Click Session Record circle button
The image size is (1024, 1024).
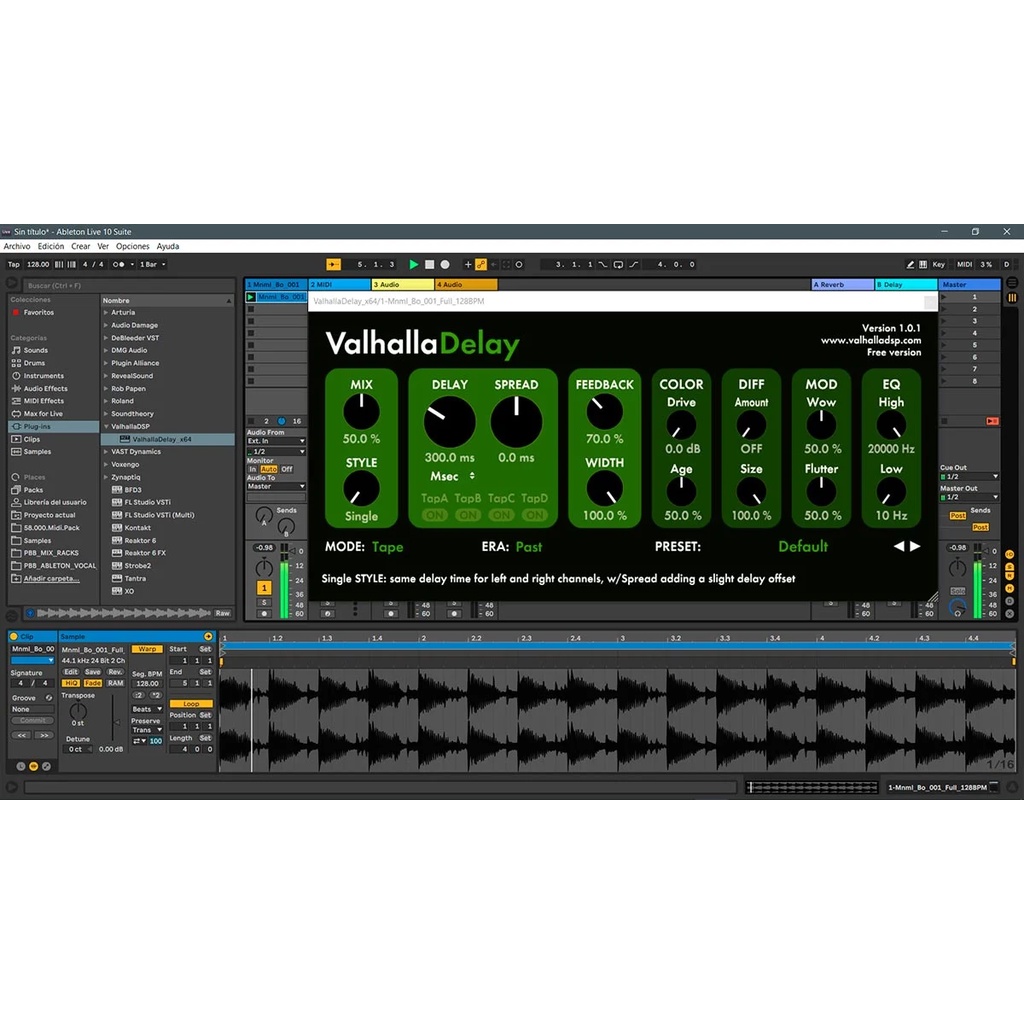[519, 264]
